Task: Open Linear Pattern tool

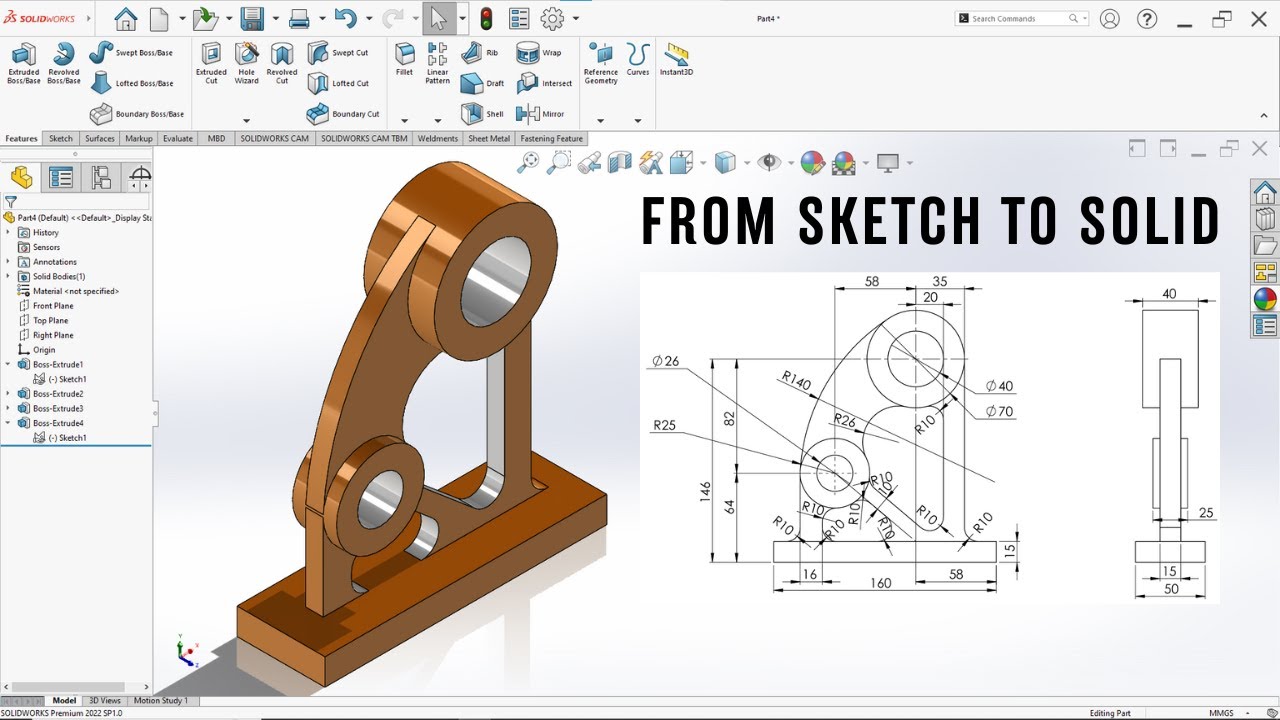Action: coord(437,63)
